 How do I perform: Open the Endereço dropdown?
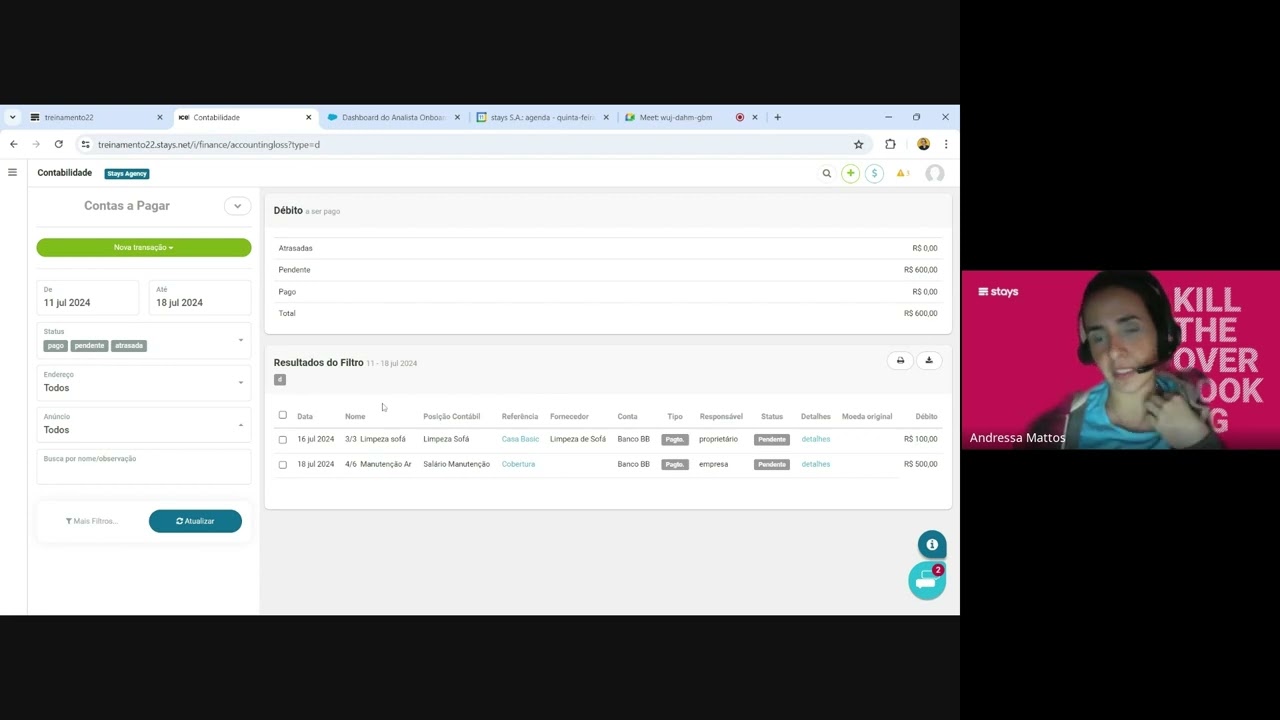pos(144,382)
